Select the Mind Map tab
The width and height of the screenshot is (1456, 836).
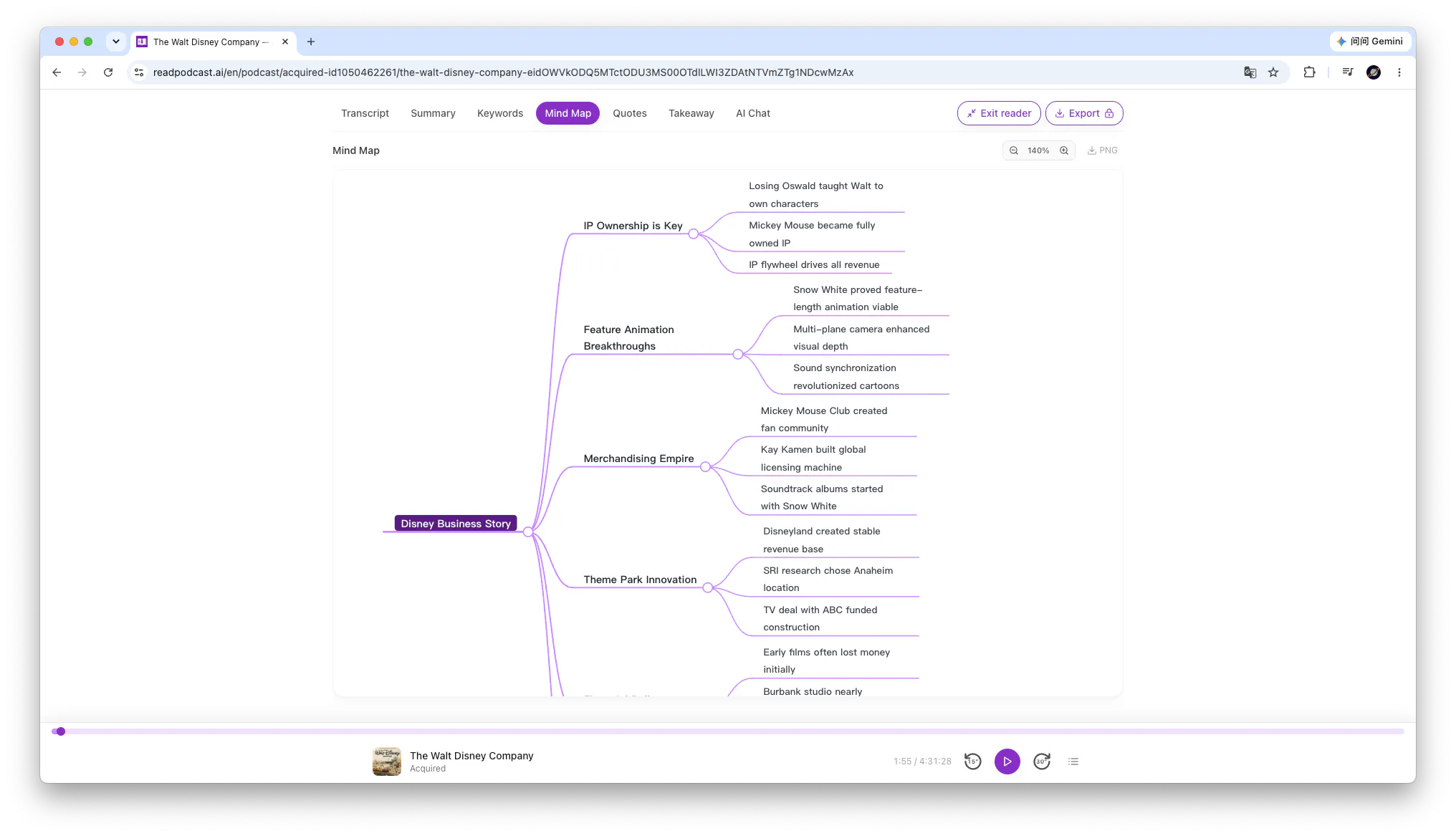point(567,113)
